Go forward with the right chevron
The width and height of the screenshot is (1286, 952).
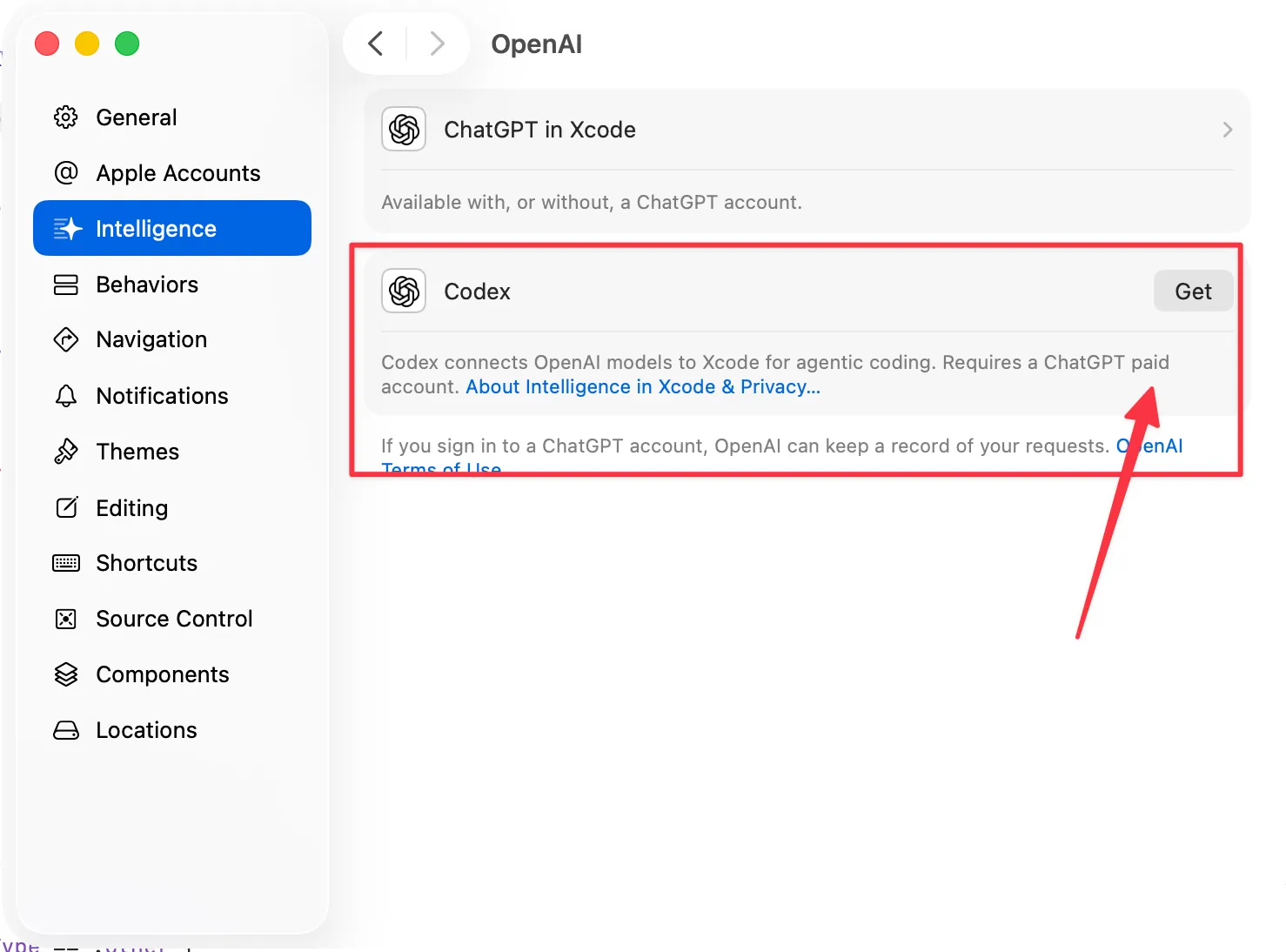click(x=437, y=44)
